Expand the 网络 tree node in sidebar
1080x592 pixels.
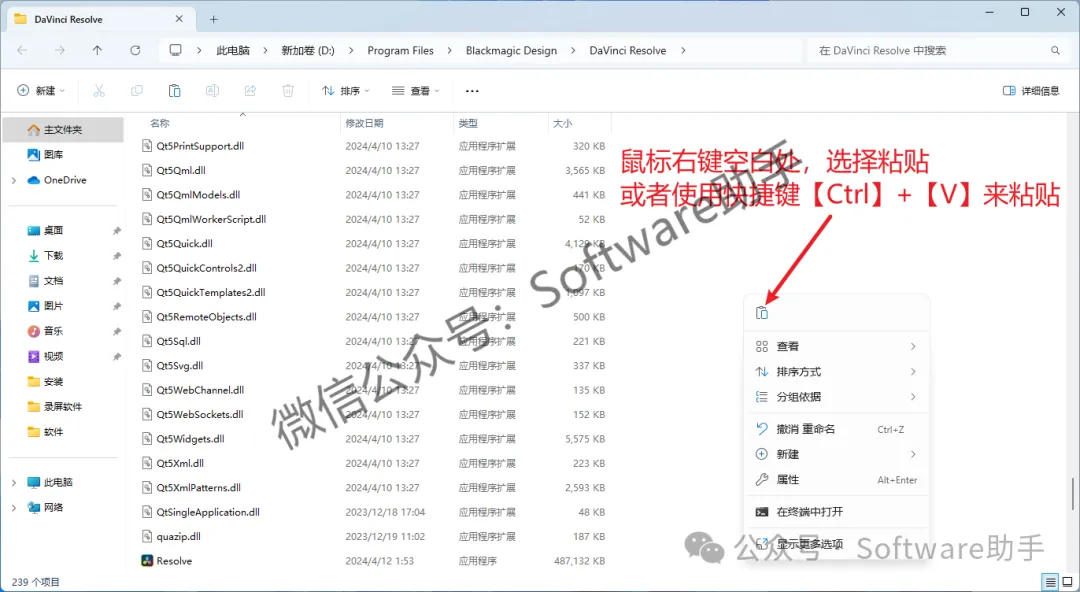(x=14, y=507)
